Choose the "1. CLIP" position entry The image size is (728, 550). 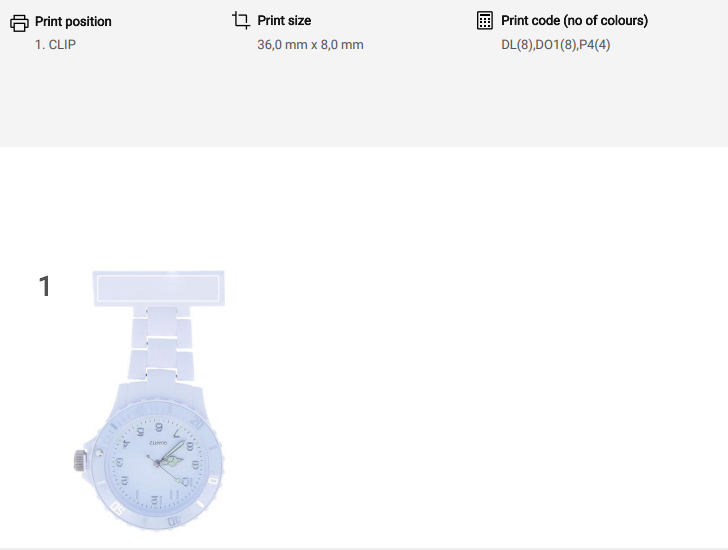pos(55,45)
